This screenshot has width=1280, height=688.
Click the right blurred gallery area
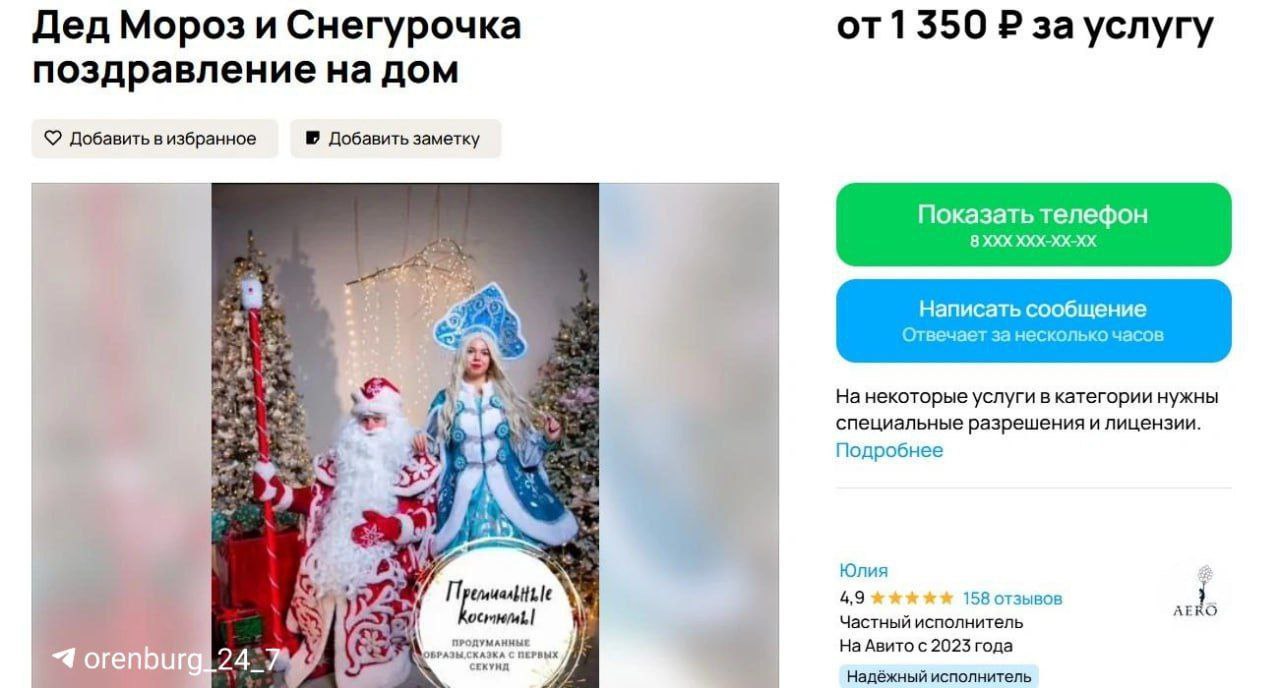coord(688,435)
